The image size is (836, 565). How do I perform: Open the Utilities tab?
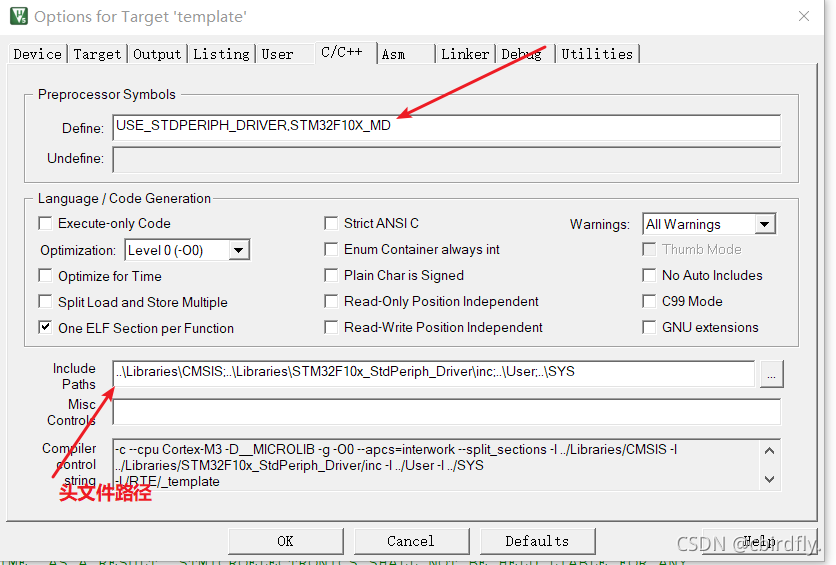pos(597,54)
